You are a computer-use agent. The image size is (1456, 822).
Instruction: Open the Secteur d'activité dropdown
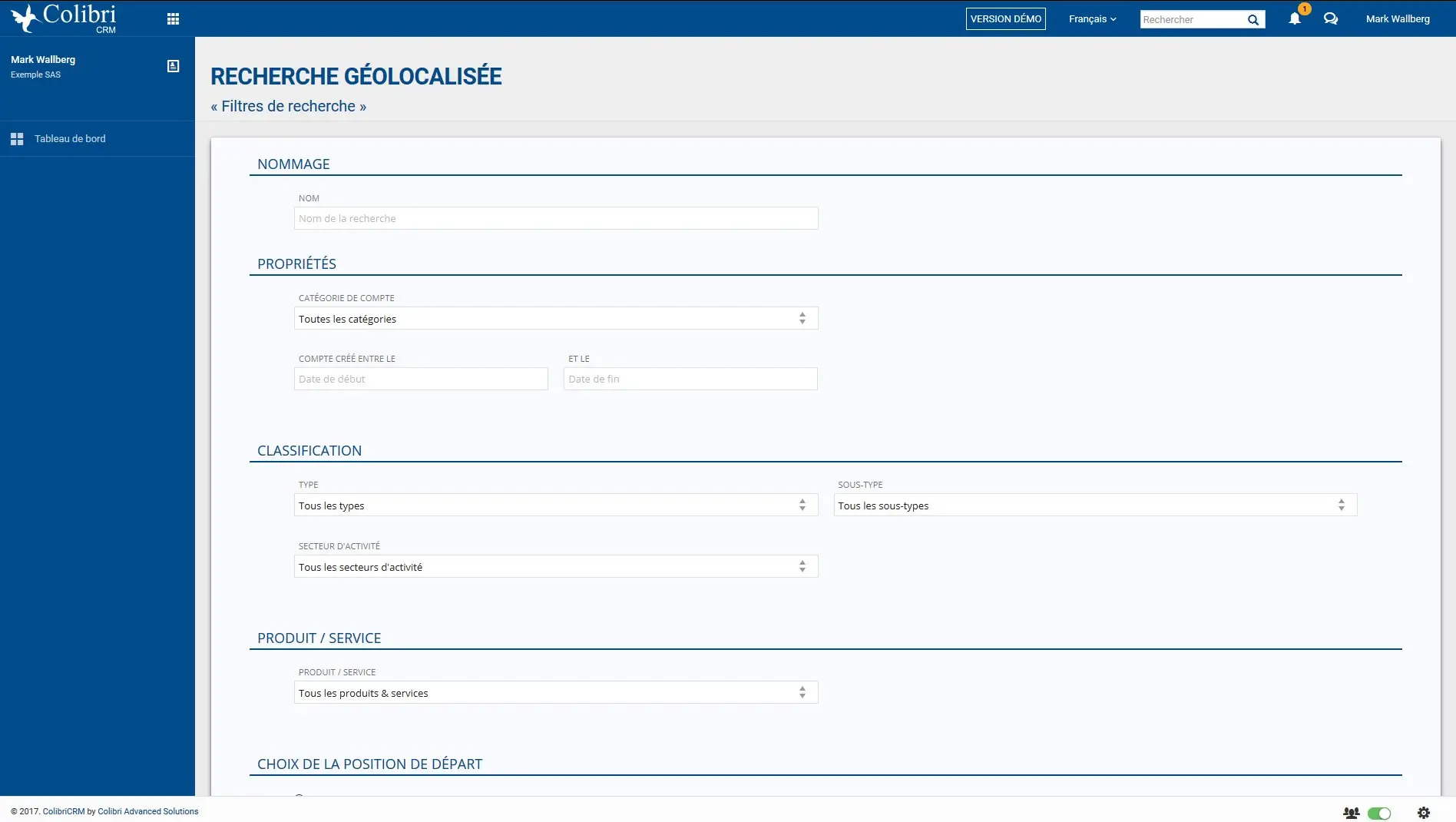(x=556, y=567)
